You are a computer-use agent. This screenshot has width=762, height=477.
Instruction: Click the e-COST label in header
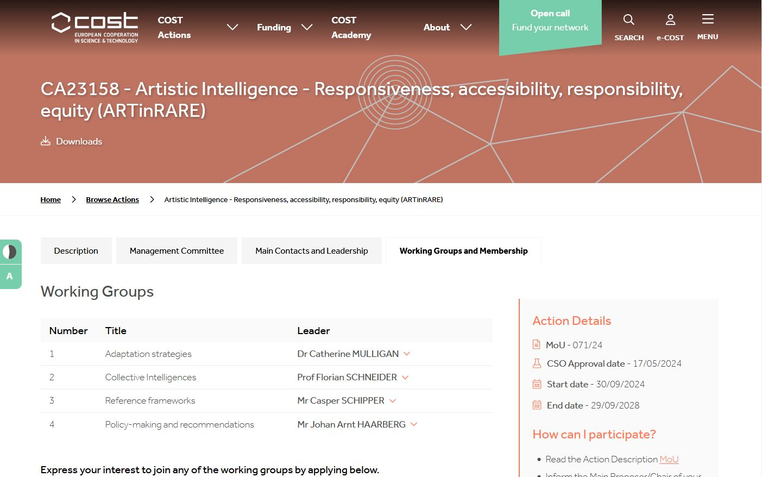[670, 37]
